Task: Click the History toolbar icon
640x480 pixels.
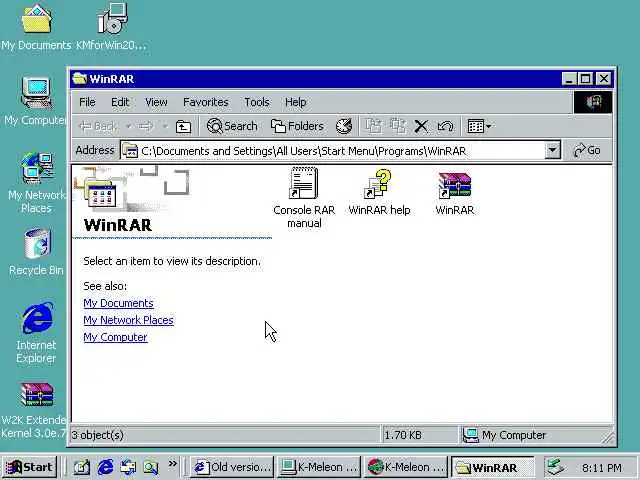Action: click(x=344, y=126)
